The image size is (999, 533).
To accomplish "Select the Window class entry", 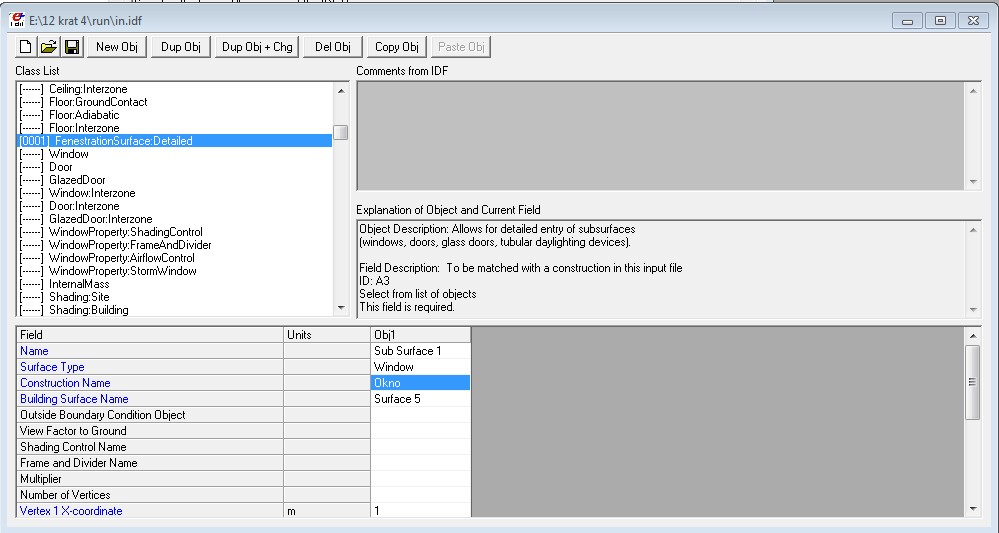I will [174, 154].
